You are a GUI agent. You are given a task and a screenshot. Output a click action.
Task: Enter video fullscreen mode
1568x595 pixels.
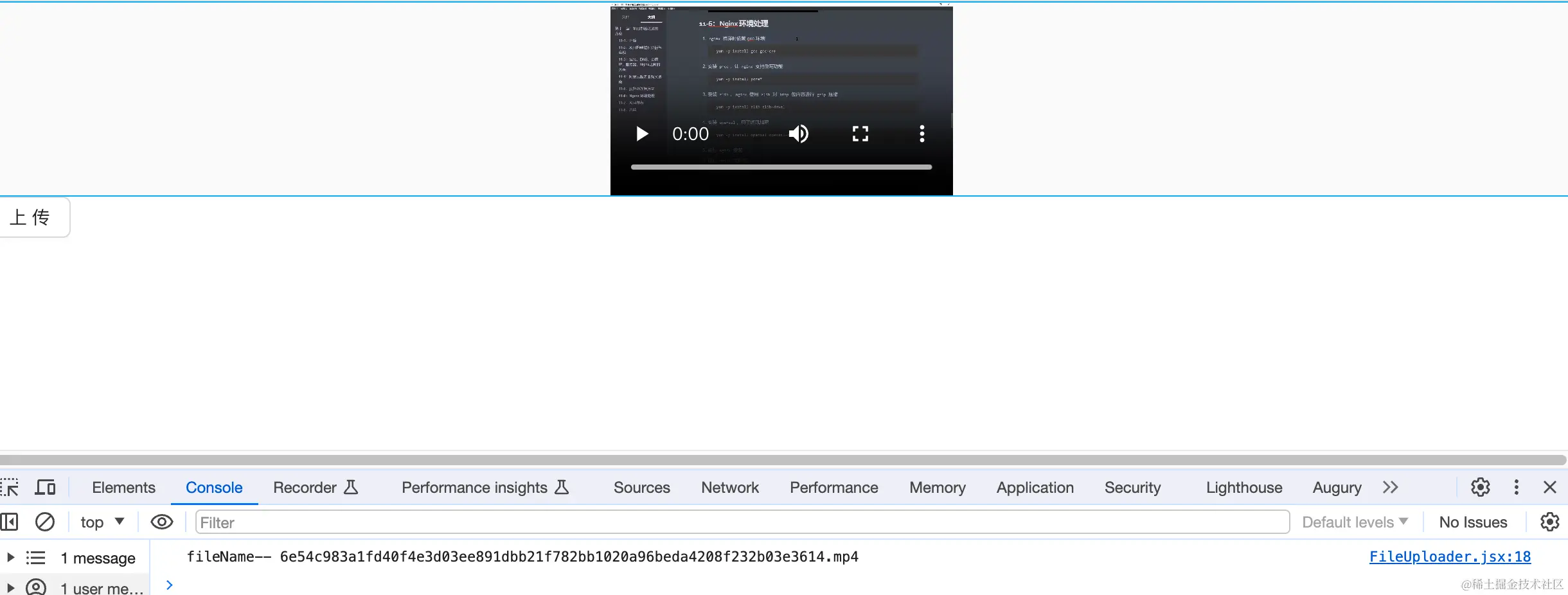[x=860, y=134]
